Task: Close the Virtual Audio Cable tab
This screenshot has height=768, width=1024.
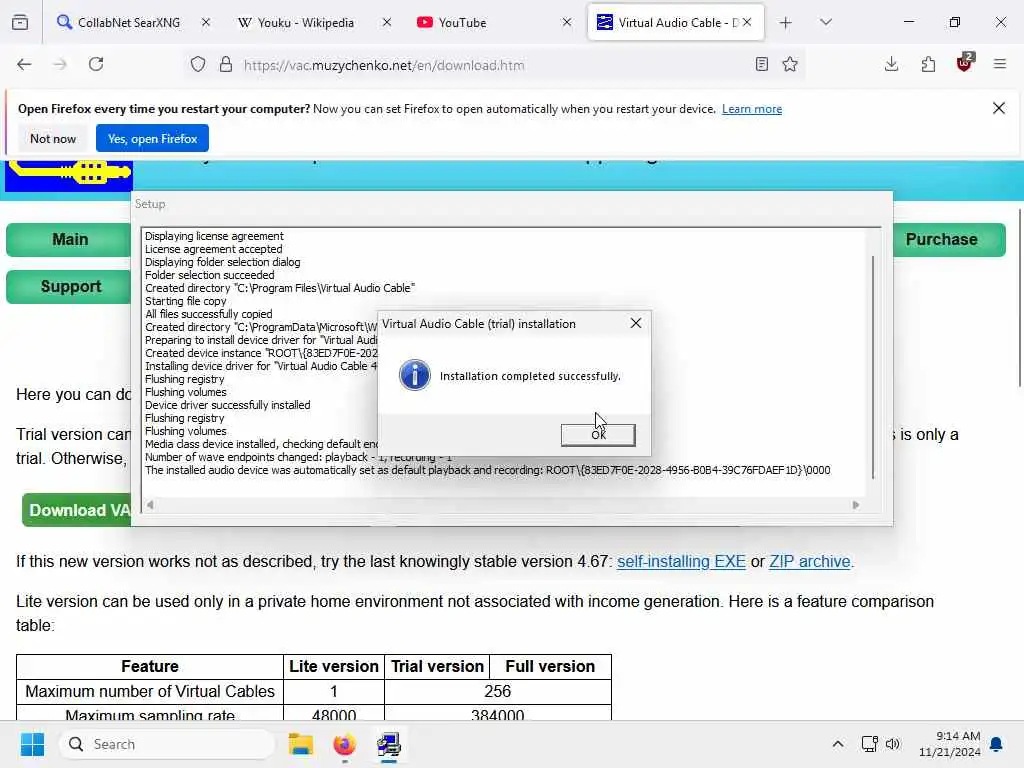Action: (x=747, y=22)
